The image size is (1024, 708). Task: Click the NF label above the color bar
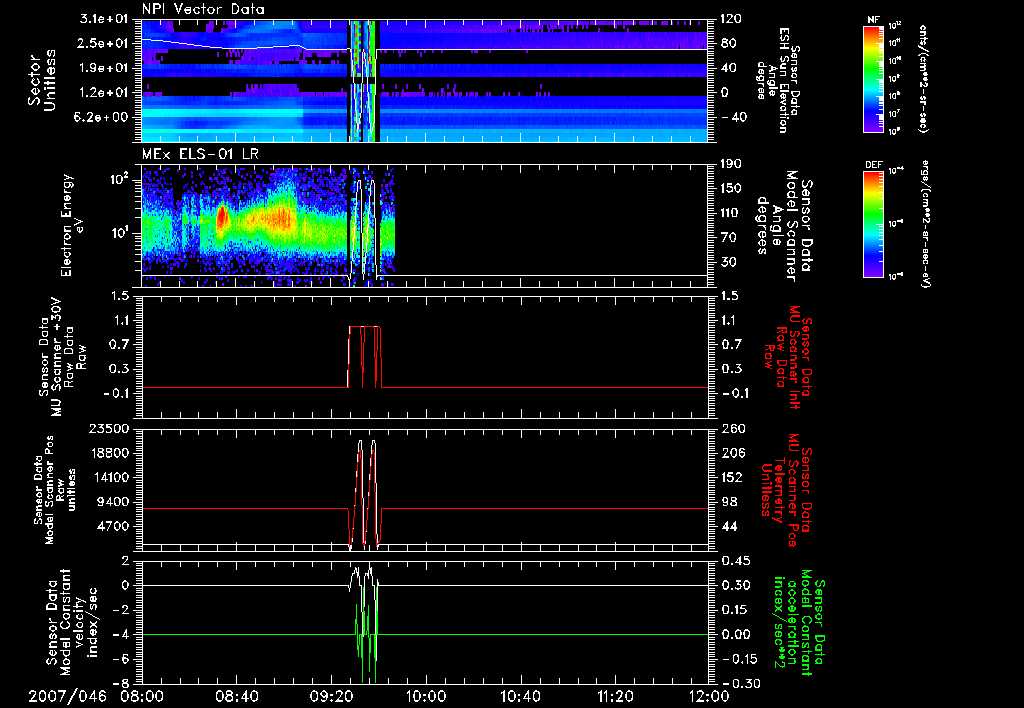(x=873, y=20)
